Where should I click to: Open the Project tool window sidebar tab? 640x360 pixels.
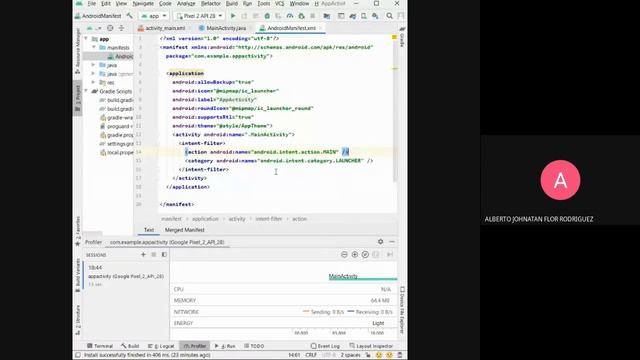[78, 99]
